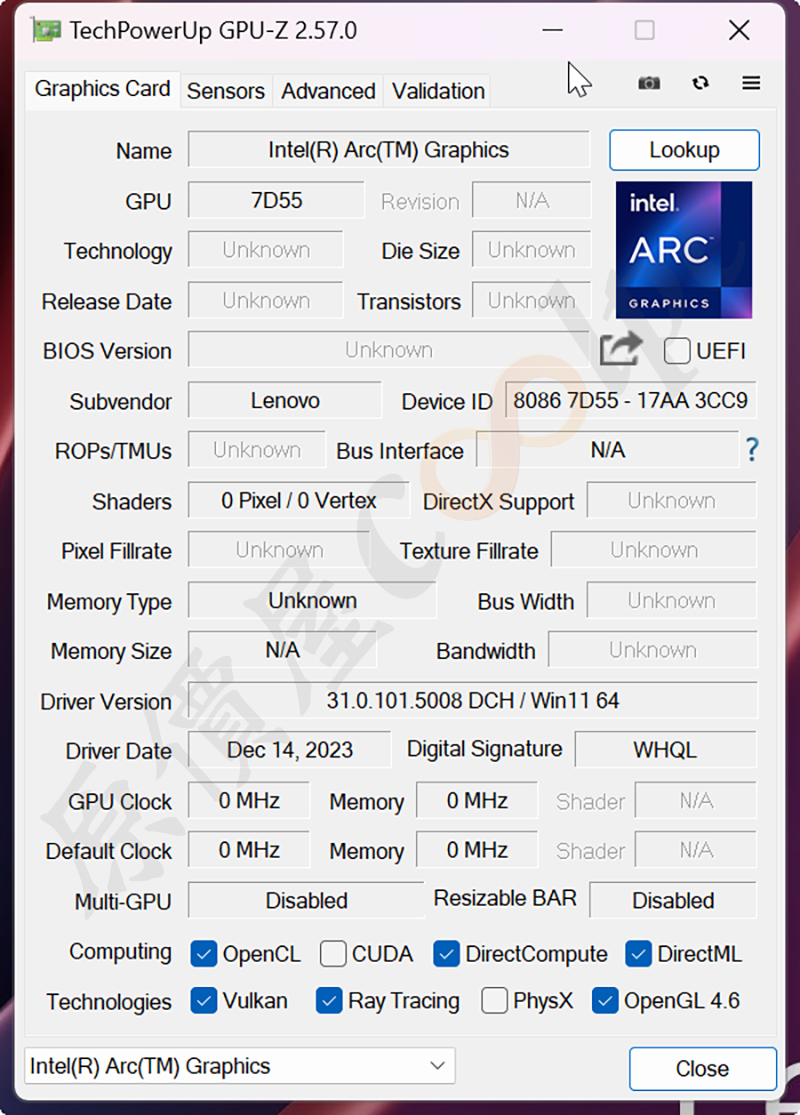Click the GPU-Z app icon in title bar
Screen dimensions: 800x1115
(46, 31)
